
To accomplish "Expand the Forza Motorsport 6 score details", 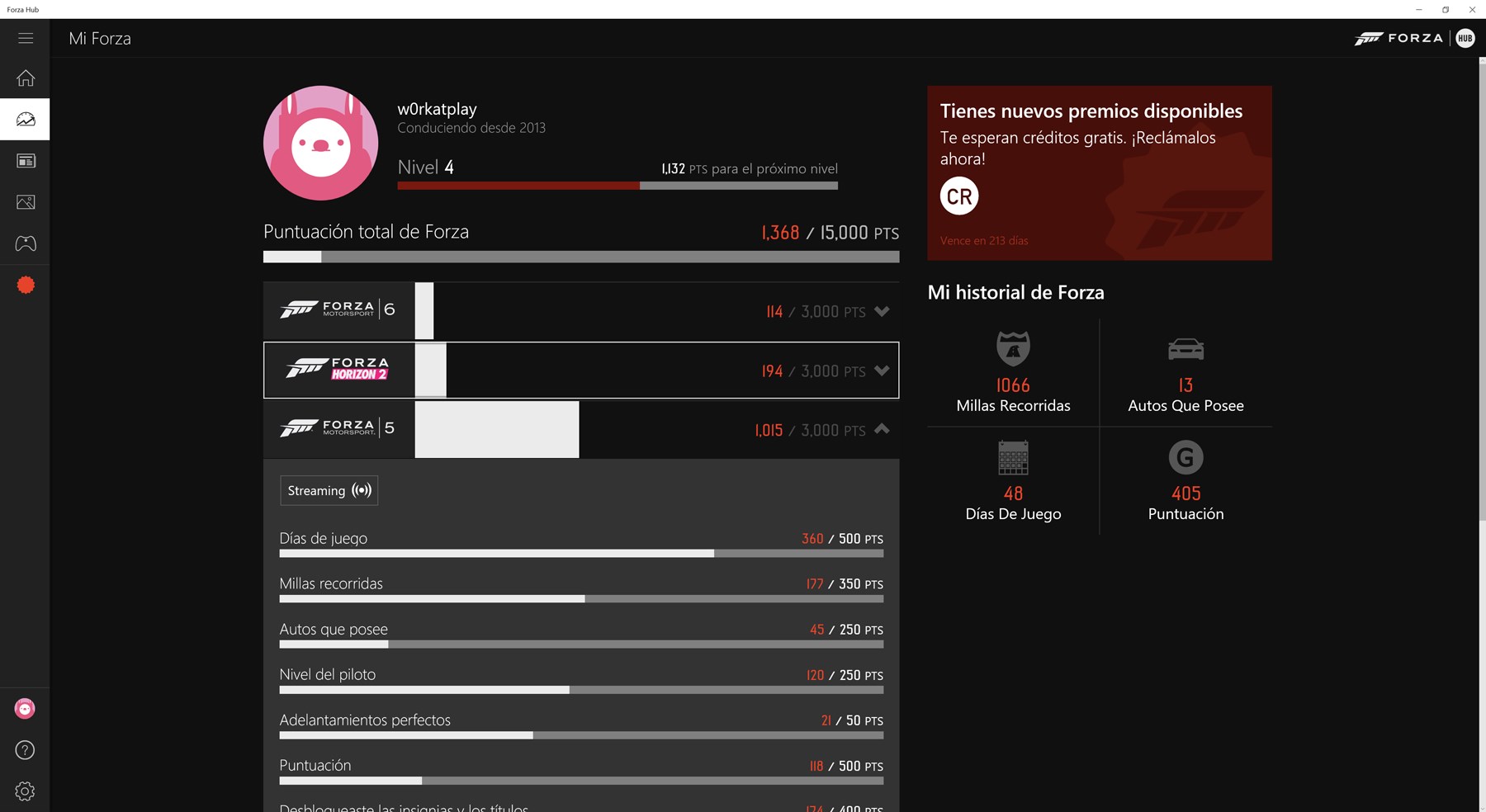I will [x=882, y=312].
